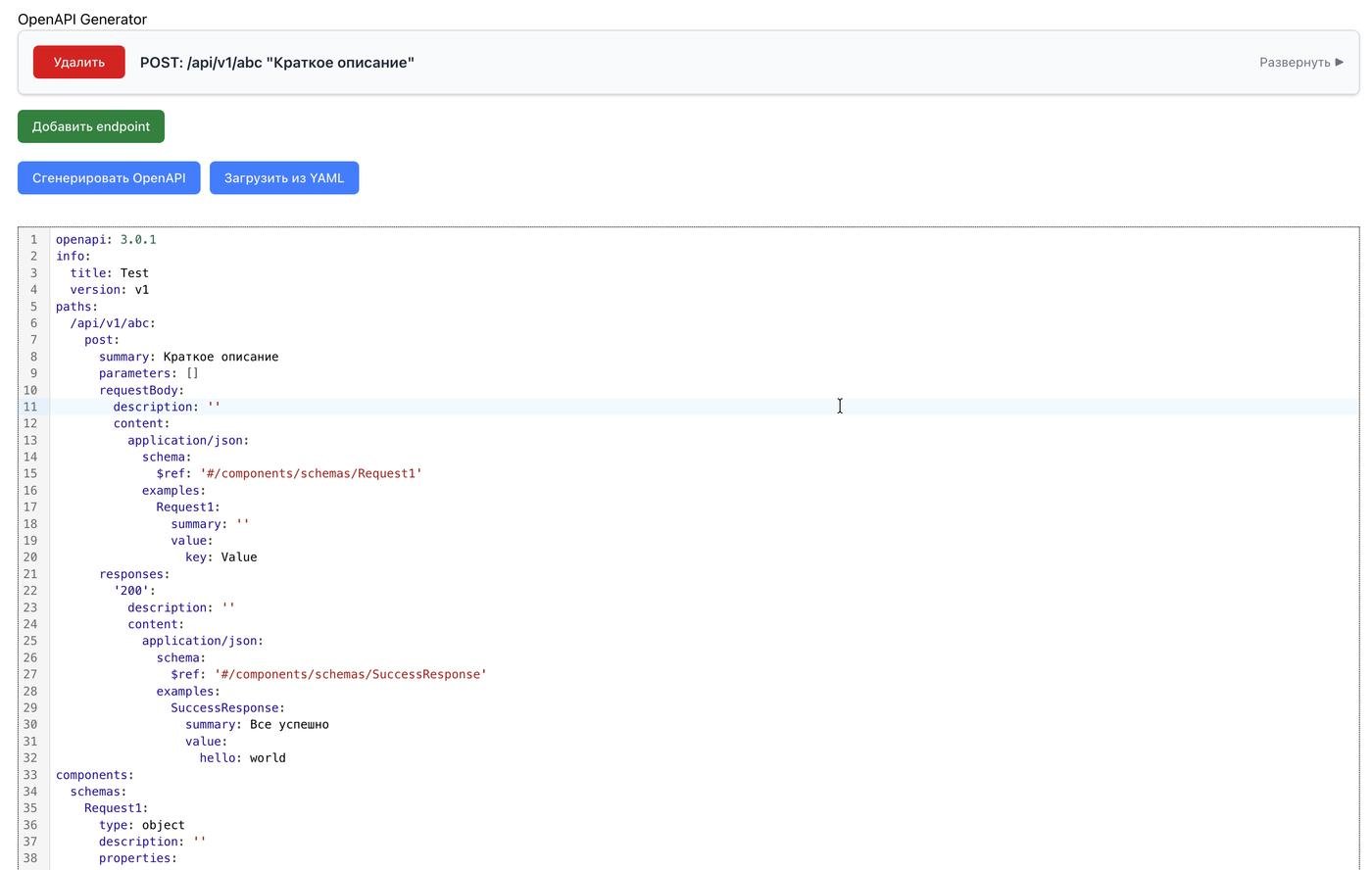Click the 'type: object' line
1372x870 pixels.
pyautogui.click(x=141, y=825)
